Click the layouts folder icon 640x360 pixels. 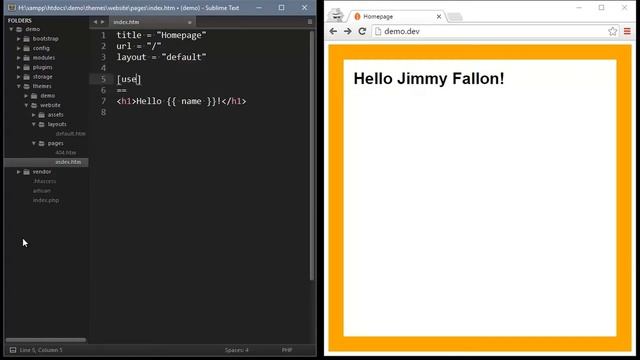click(x=42, y=124)
